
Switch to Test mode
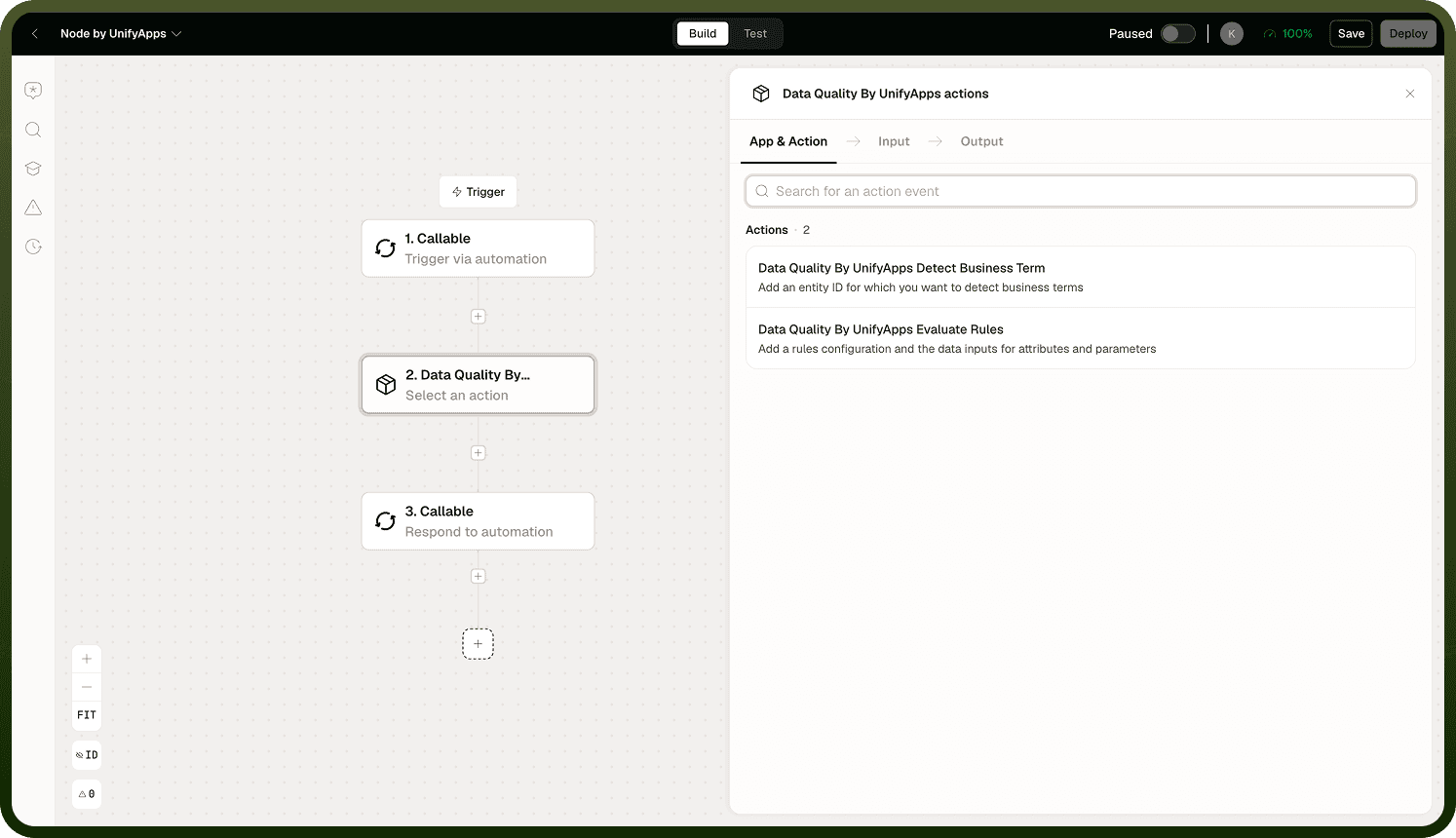[x=755, y=33]
